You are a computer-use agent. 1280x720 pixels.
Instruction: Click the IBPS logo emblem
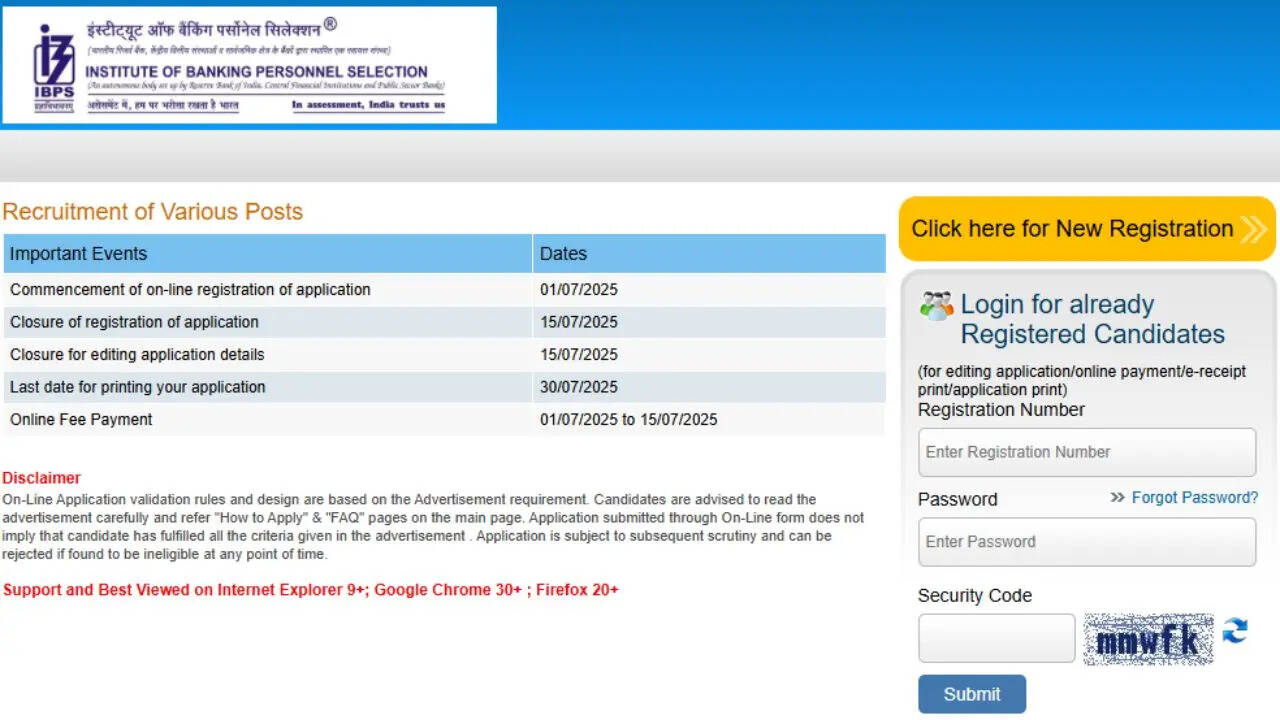pos(54,63)
